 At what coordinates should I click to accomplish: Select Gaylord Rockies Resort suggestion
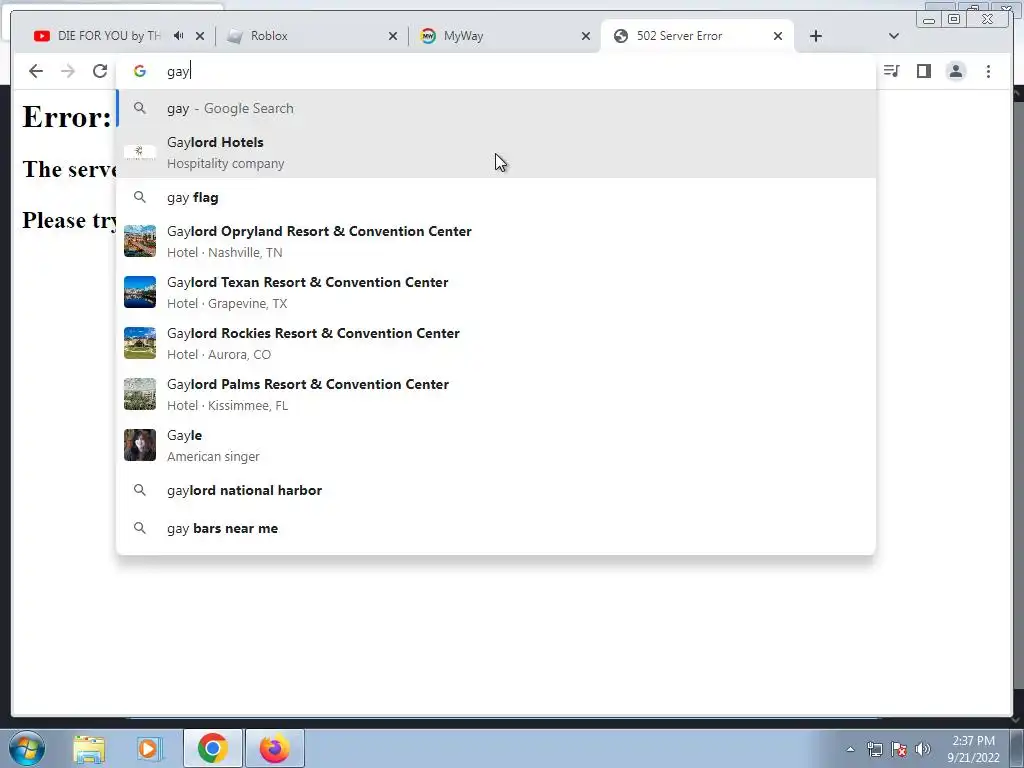pos(496,343)
